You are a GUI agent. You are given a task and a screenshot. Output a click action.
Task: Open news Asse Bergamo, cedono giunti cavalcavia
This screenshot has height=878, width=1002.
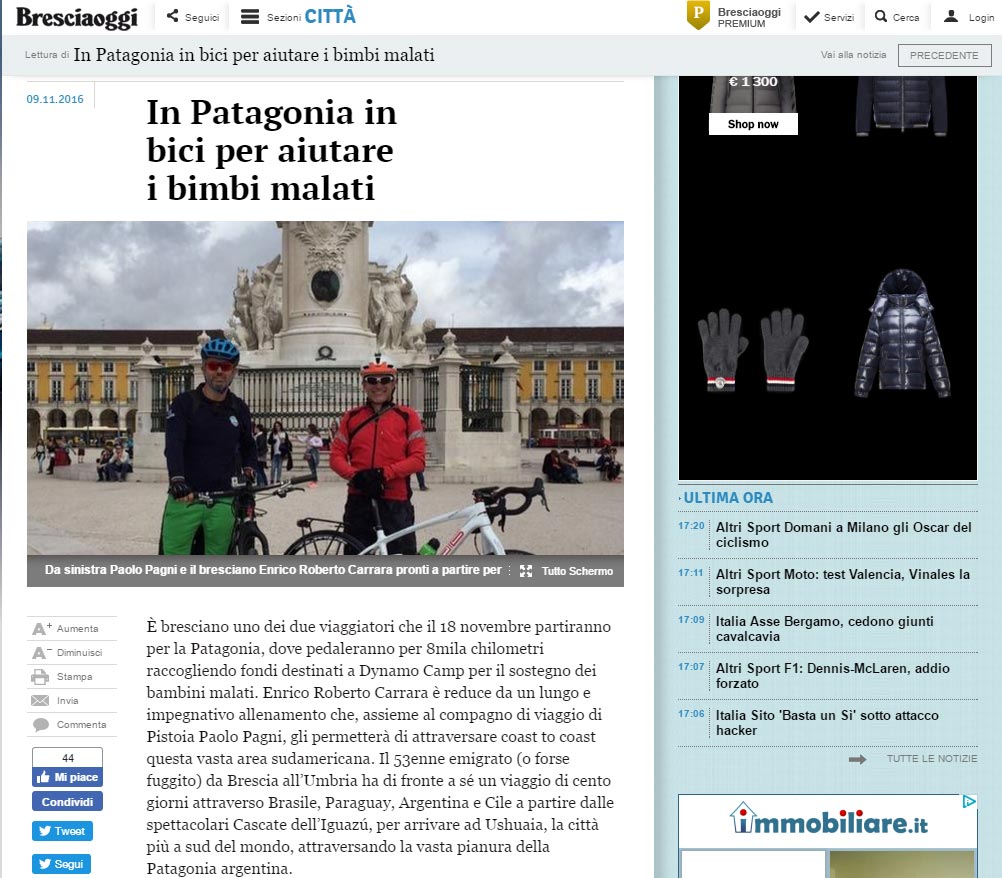pyautogui.click(x=824, y=629)
